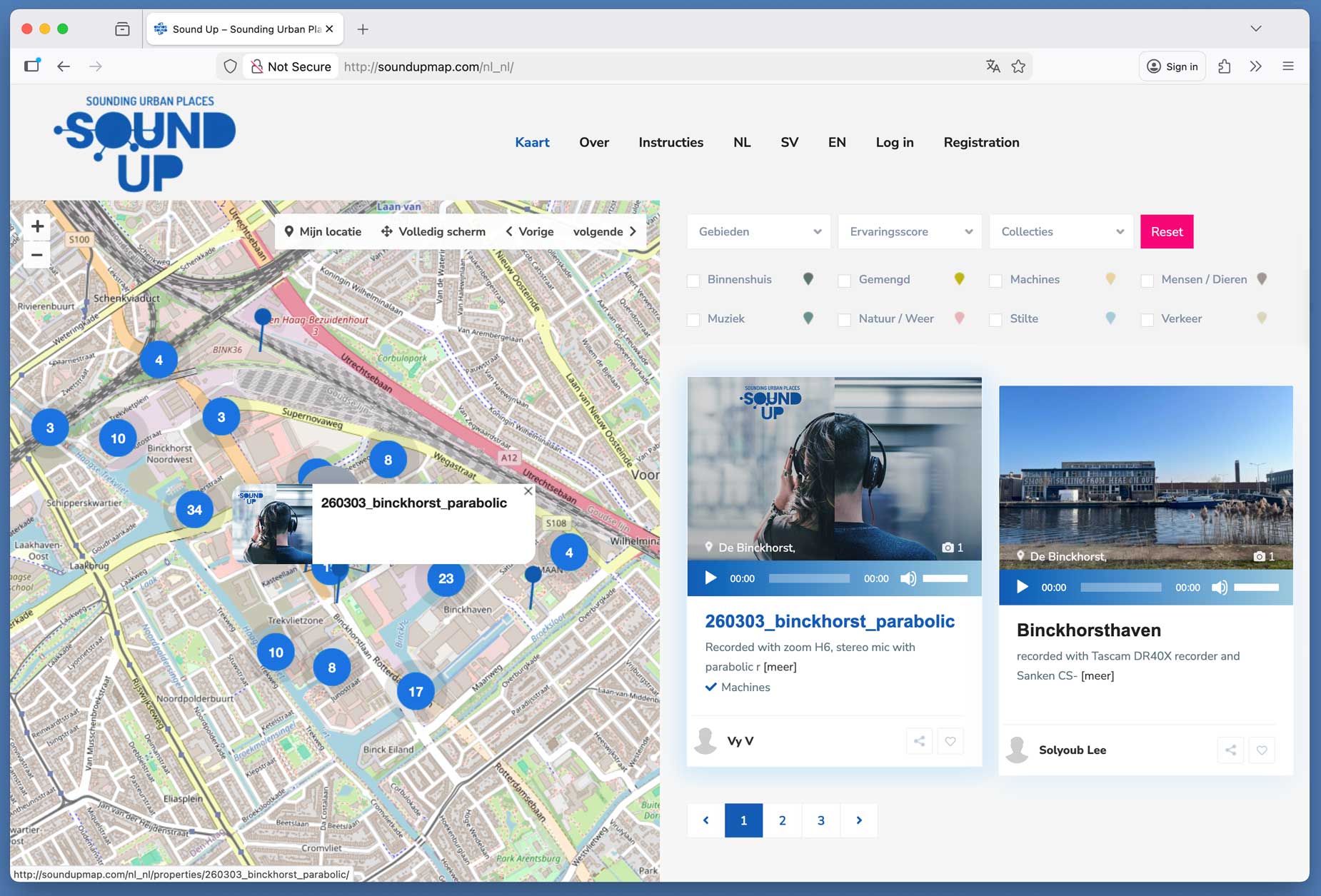
Task: Zoom out on the map
Action: pos(37,255)
